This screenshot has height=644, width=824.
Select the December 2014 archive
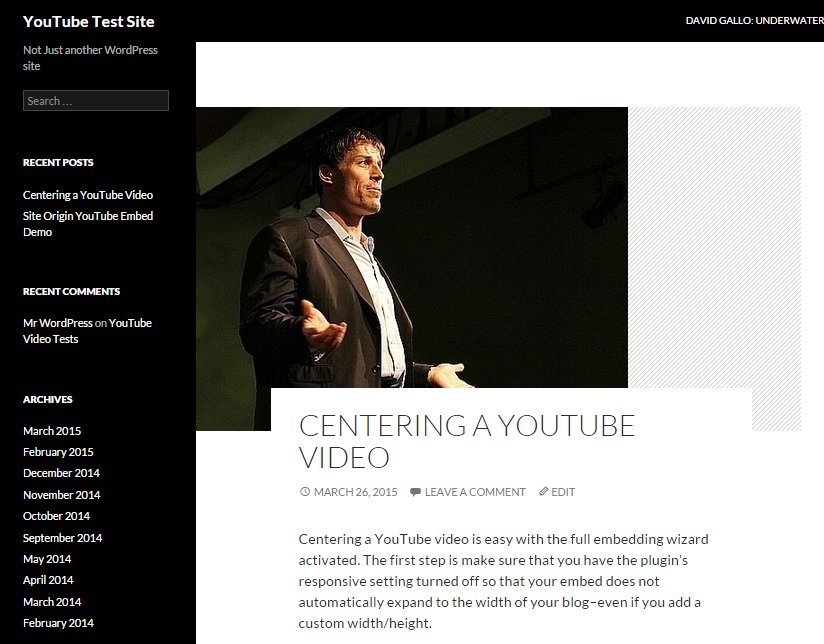tap(61, 473)
